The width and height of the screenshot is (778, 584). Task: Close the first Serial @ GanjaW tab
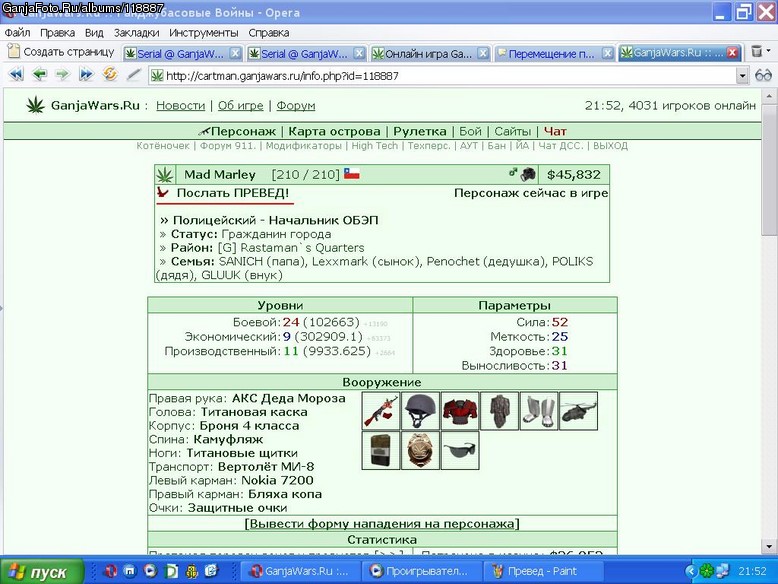(x=236, y=53)
